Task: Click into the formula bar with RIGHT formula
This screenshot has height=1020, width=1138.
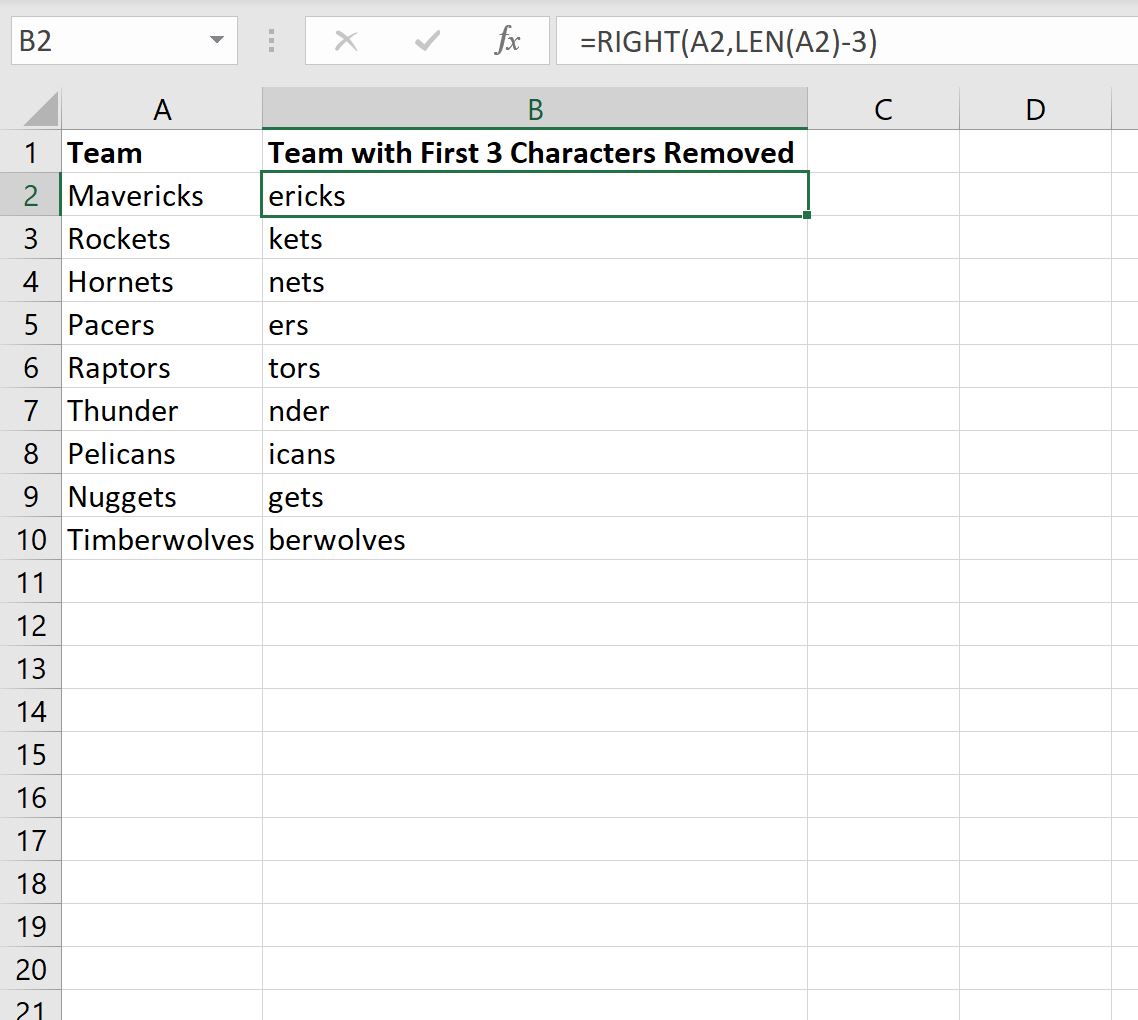Action: 846,41
